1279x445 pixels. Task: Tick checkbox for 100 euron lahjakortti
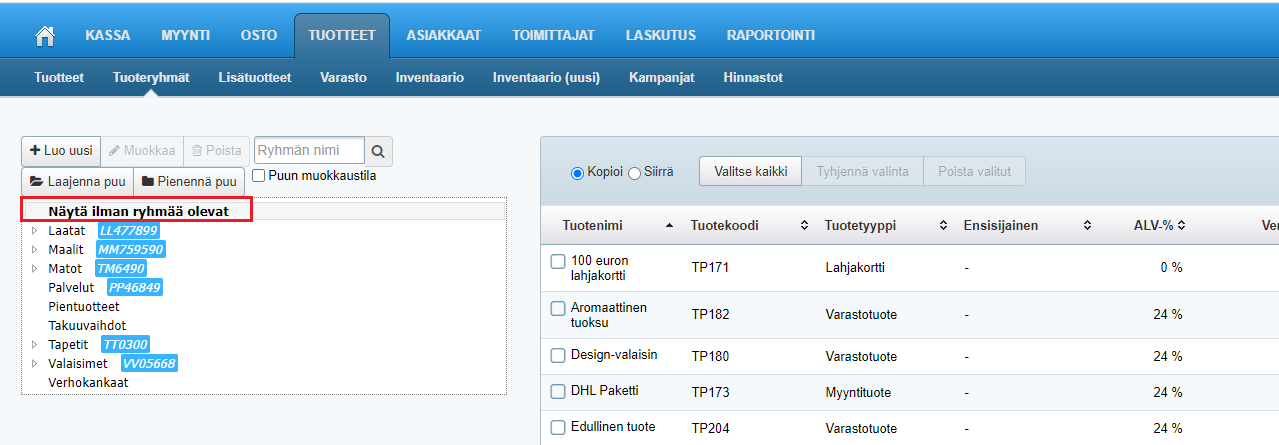pos(558,261)
